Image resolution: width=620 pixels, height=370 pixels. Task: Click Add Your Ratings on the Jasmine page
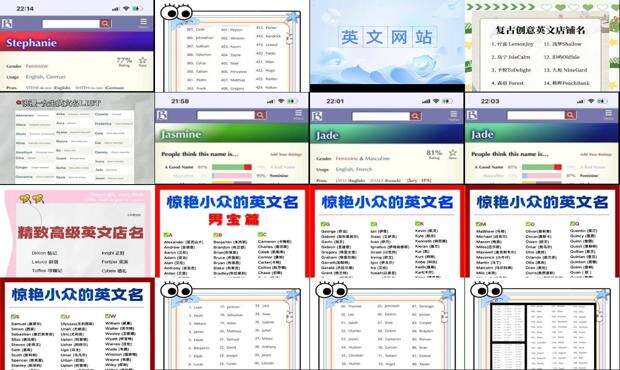pyautogui.click(x=285, y=154)
